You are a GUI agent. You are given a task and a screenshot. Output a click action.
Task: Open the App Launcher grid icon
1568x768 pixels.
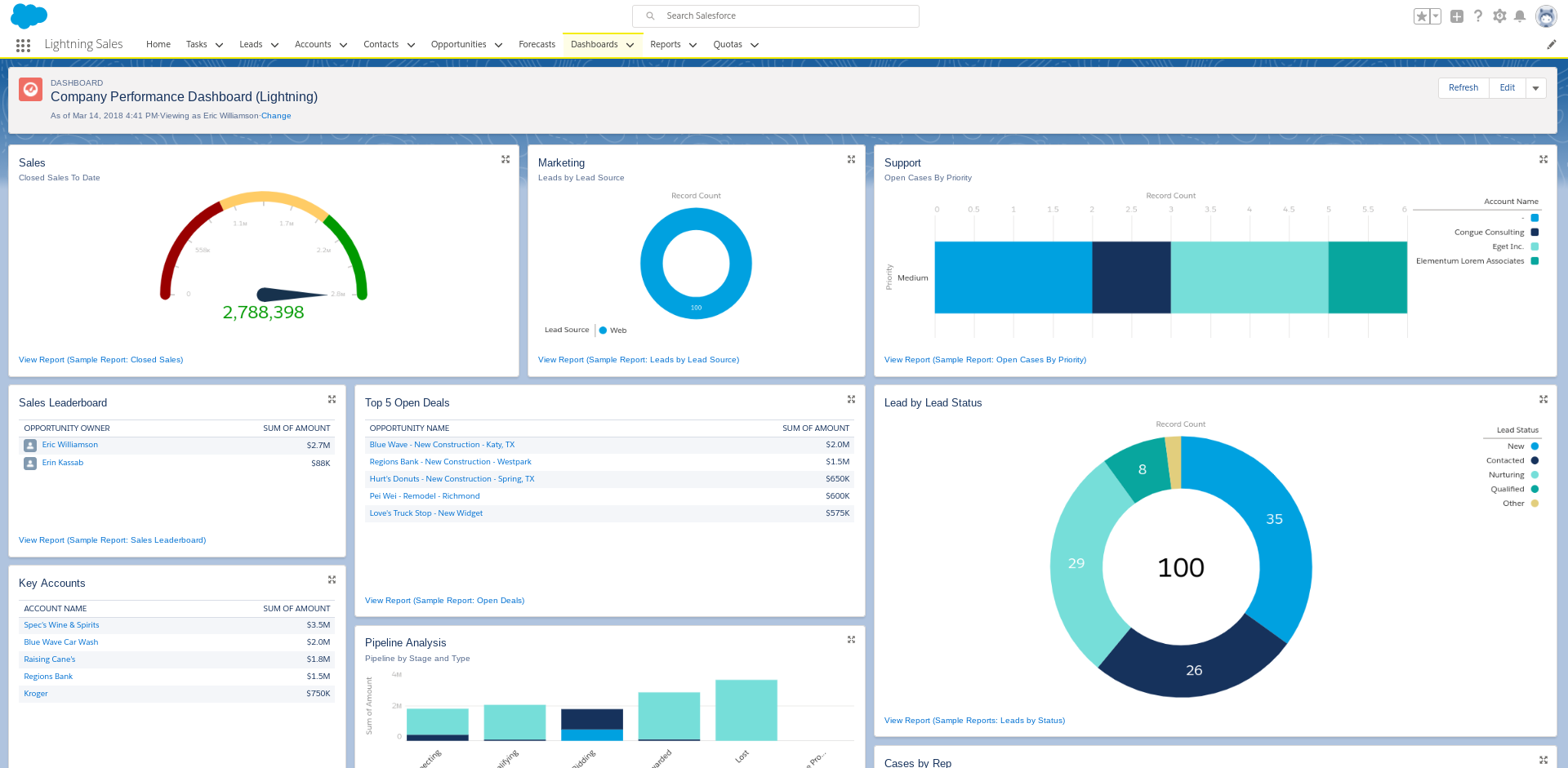[23, 46]
